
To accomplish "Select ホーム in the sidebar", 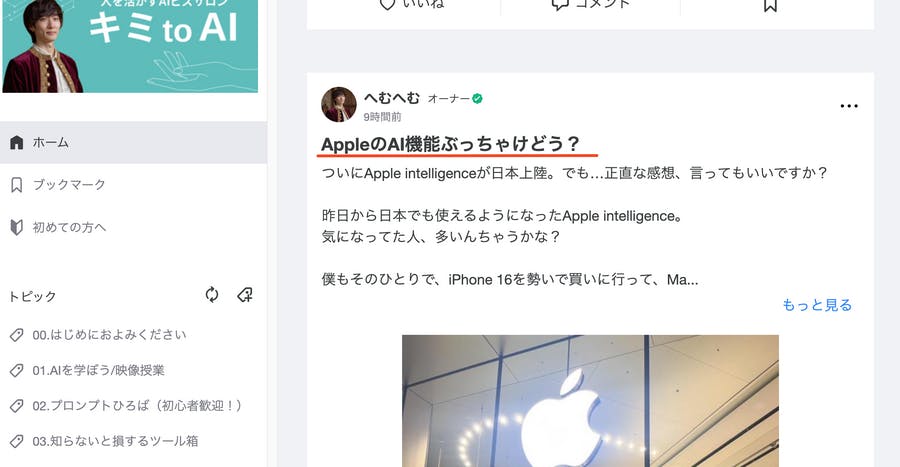I will pos(133,142).
